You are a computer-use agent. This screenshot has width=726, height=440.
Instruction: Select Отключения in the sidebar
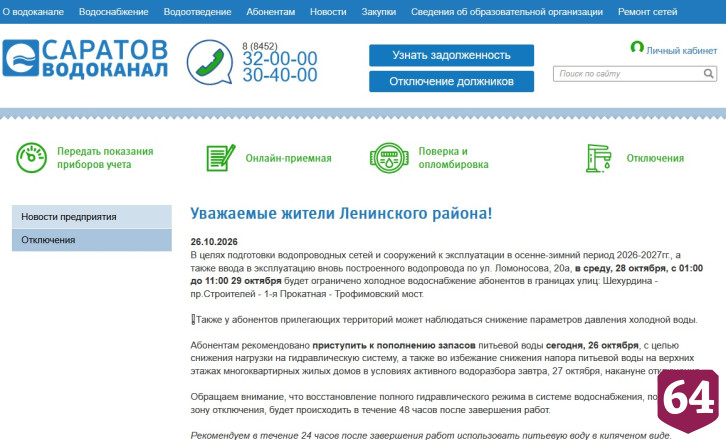pos(92,240)
